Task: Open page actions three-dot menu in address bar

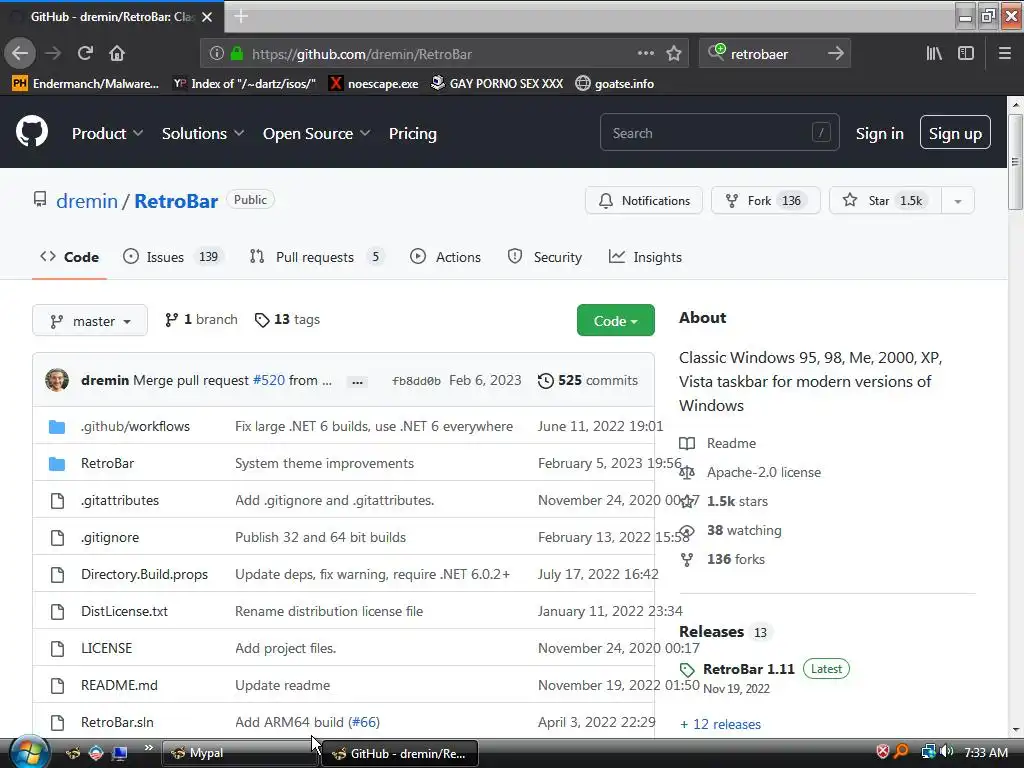Action: coord(645,54)
